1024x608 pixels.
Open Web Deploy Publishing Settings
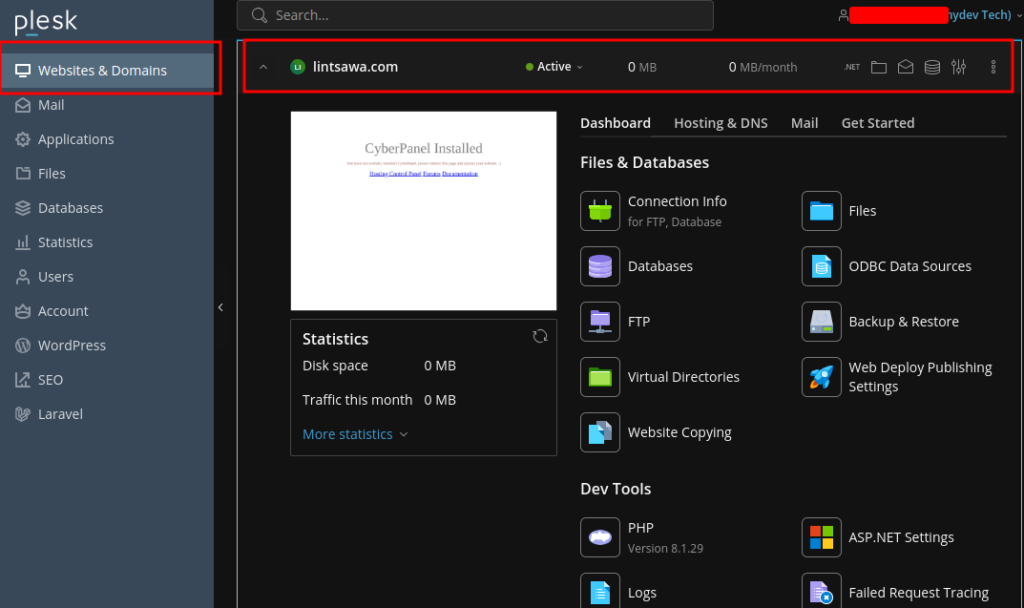coord(897,377)
